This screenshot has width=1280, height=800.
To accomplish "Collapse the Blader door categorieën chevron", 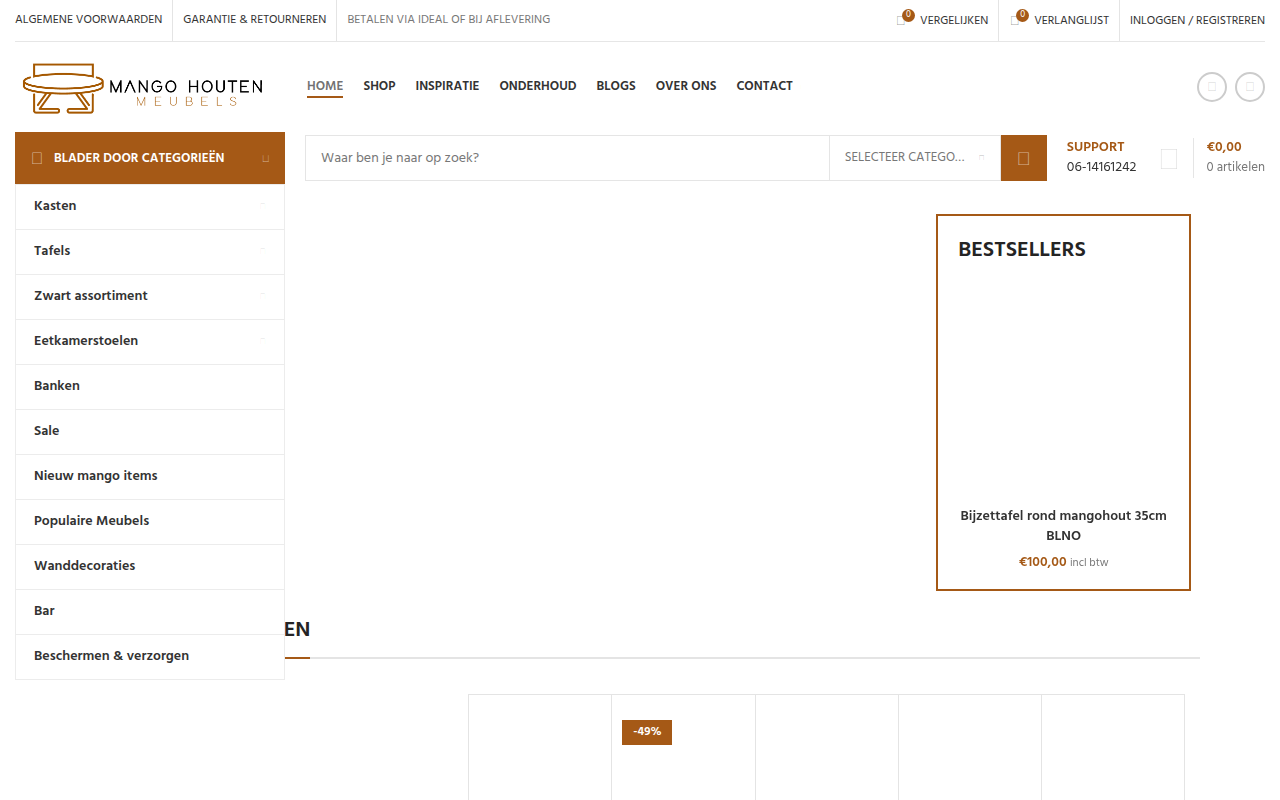I will click(x=265, y=158).
